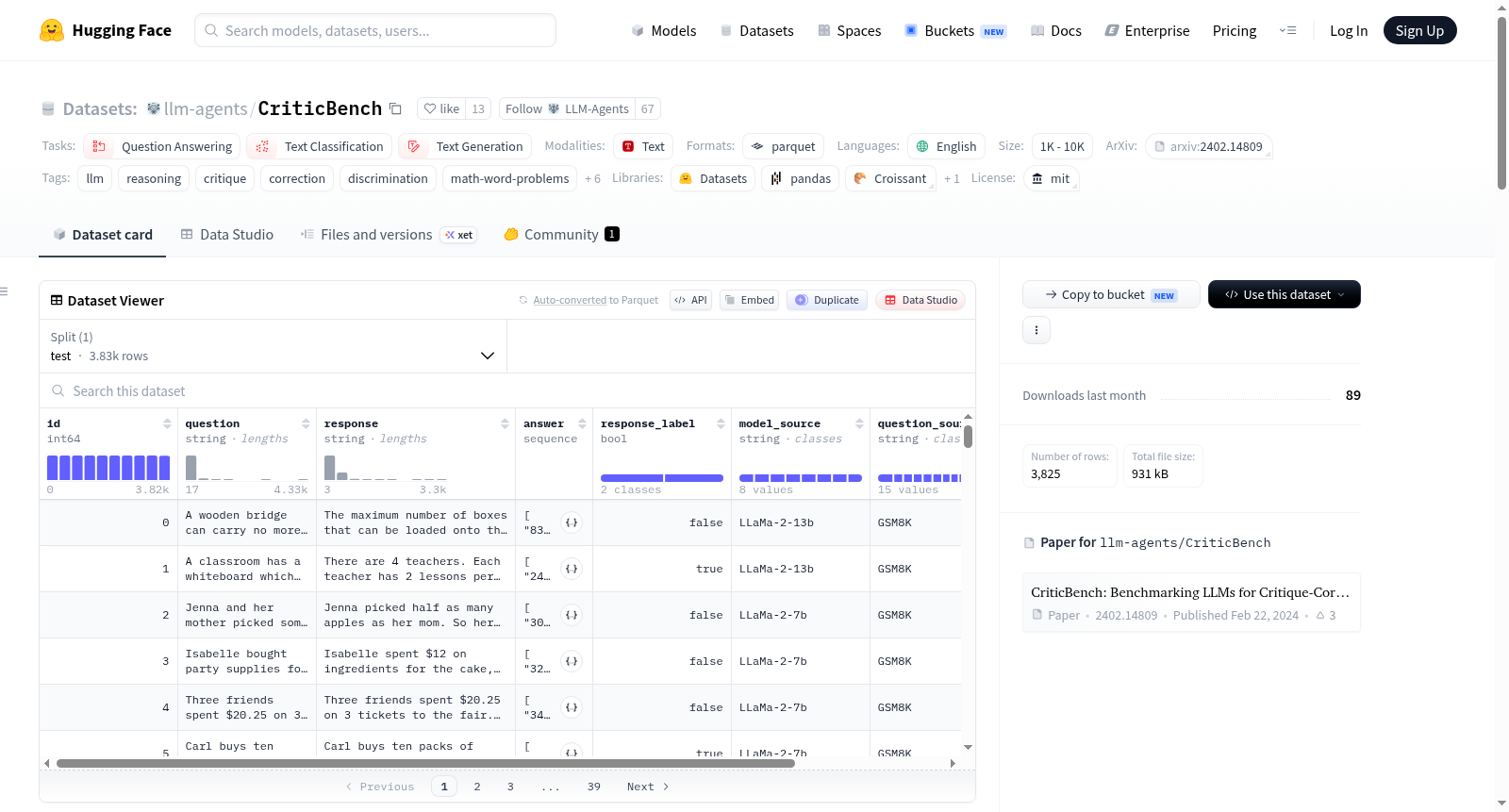Open the Use this dataset dropdown

click(x=1285, y=294)
